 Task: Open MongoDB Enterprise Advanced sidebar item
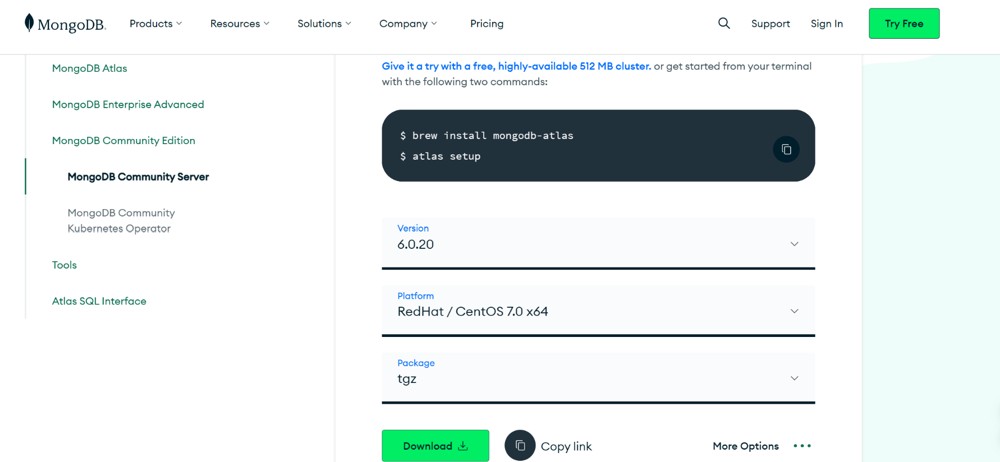(x=128, y=104)
